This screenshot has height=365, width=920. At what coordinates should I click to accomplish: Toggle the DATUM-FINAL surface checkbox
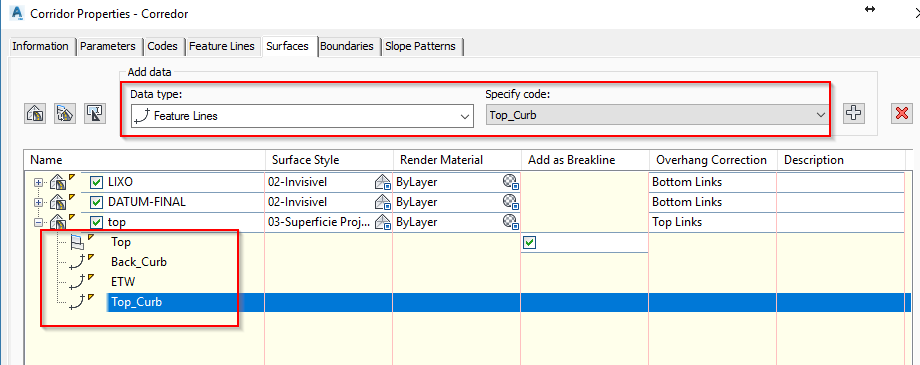click(x=97, y=202)
